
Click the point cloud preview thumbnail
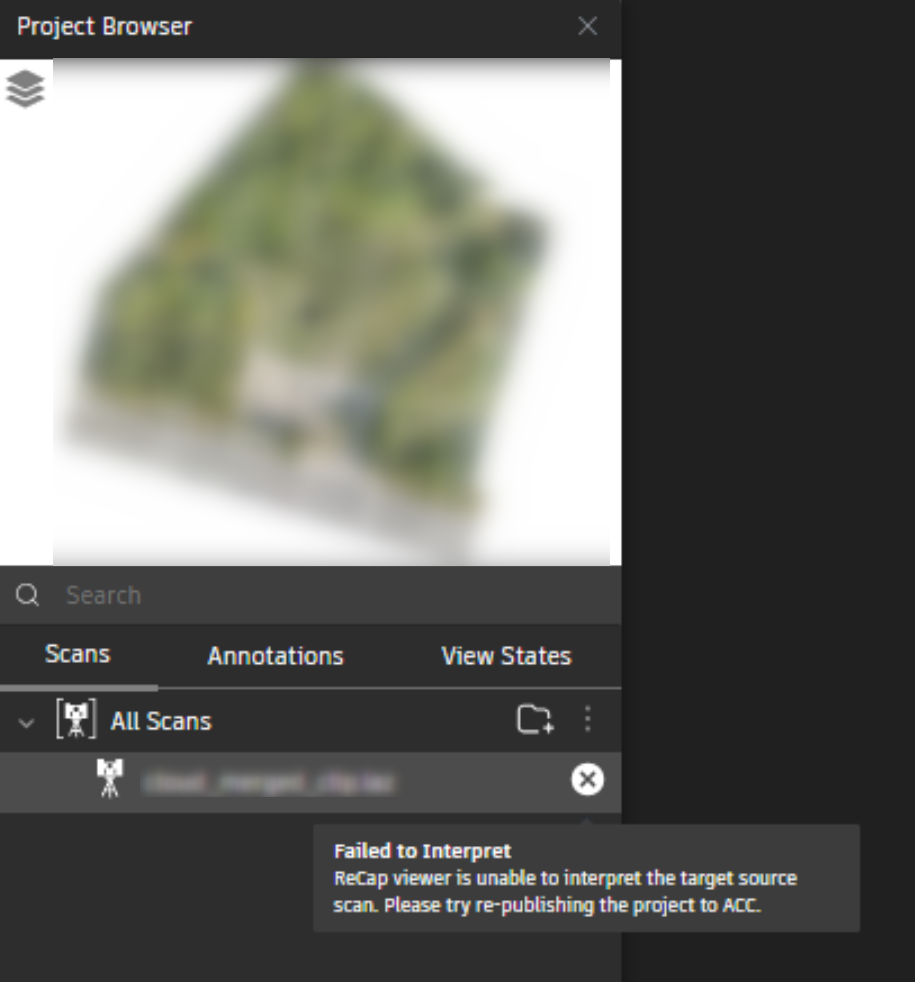331,312
